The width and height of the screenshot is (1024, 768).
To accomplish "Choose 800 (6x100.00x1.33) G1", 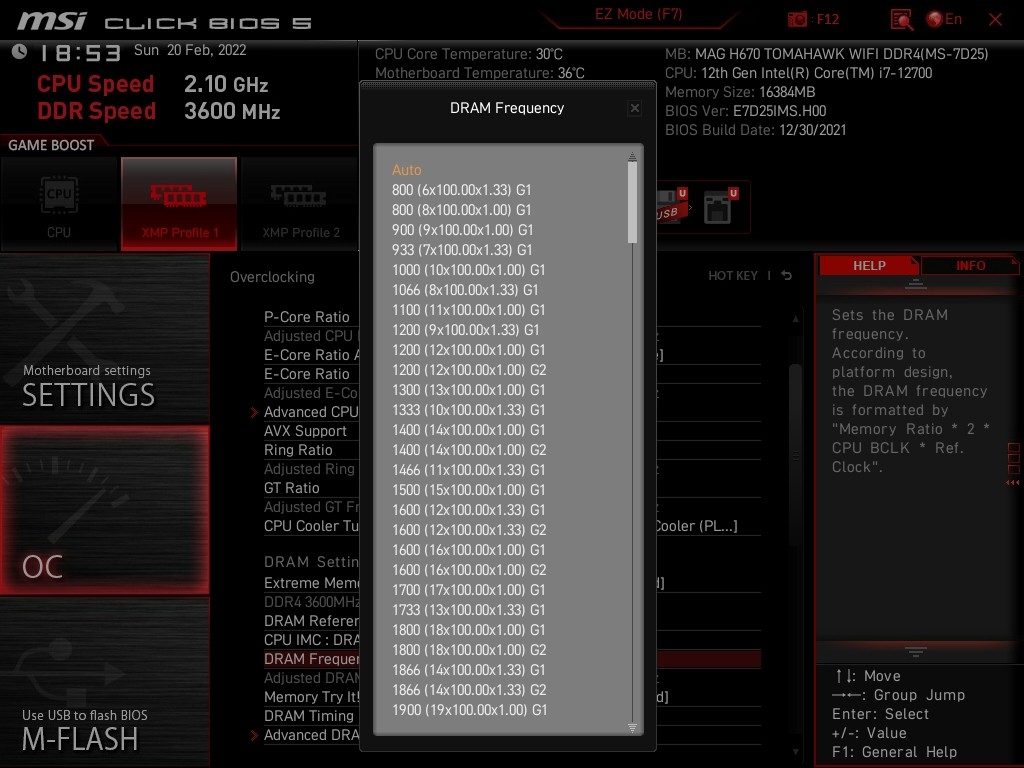I will [x=462, y=190].
